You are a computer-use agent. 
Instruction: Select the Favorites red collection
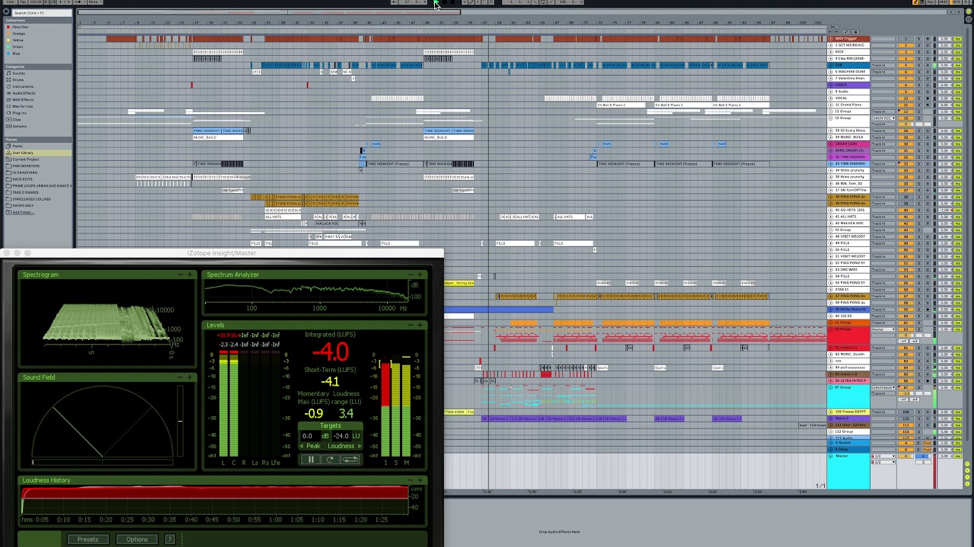point(20,27)
